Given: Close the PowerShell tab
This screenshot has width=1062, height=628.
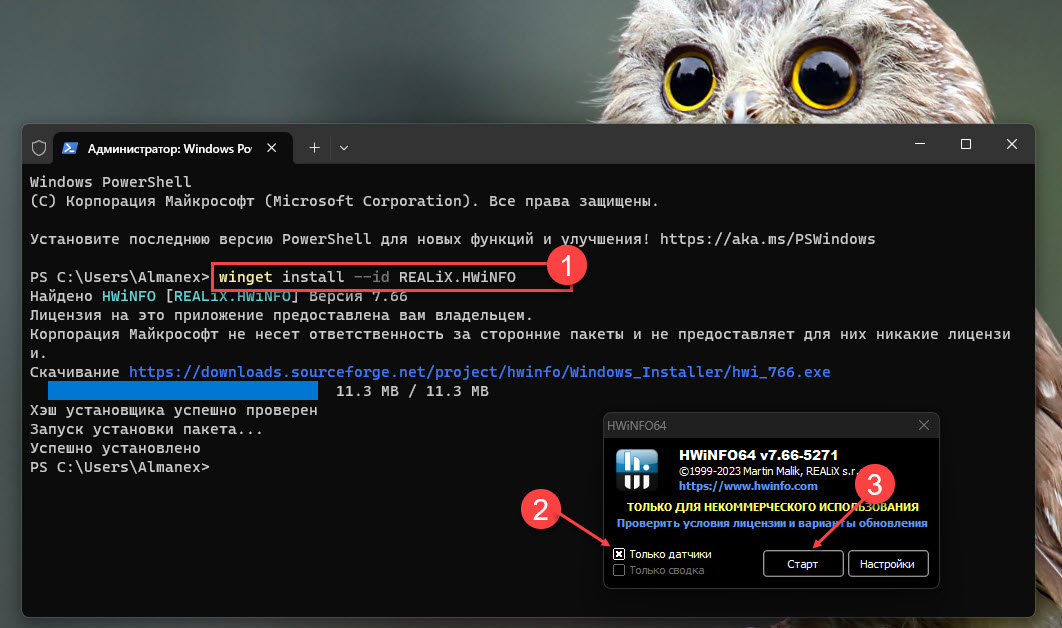Looking at the screenshot, I should click(272, 148).
